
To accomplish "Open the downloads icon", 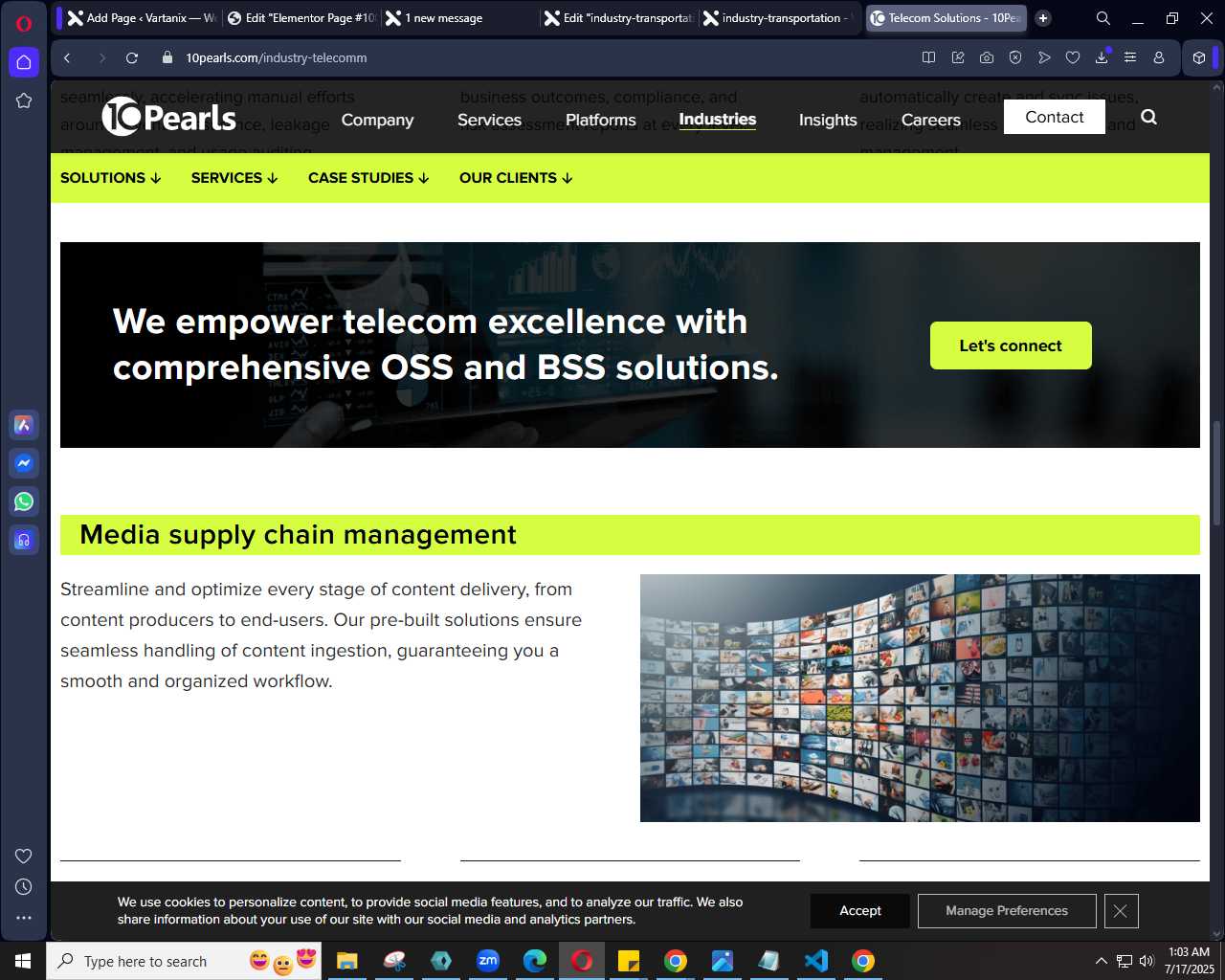I will (x=1102, y=57).
